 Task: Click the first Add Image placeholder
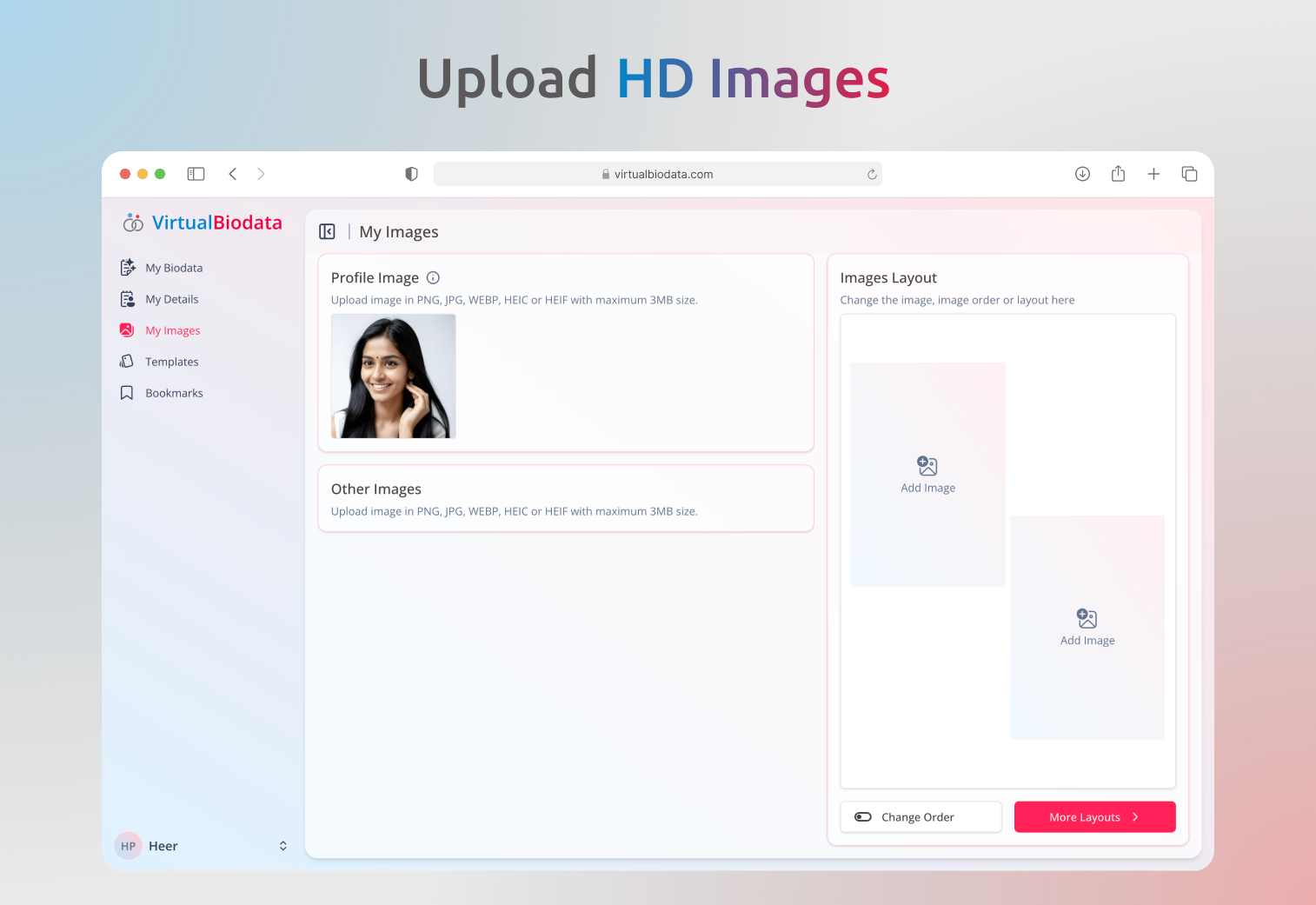[927, 475]
